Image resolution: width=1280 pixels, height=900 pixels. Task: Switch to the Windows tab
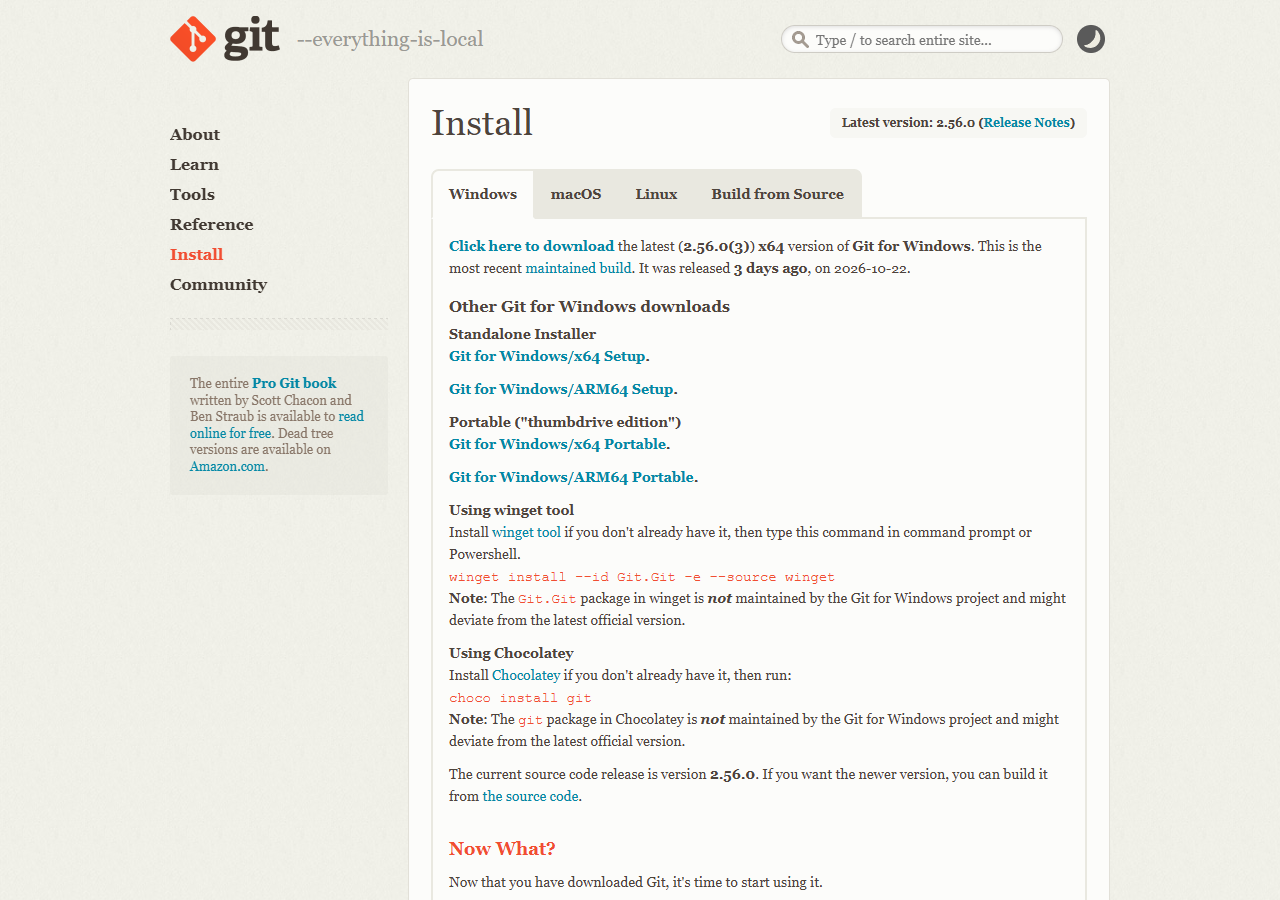click(x=483, y=194)
